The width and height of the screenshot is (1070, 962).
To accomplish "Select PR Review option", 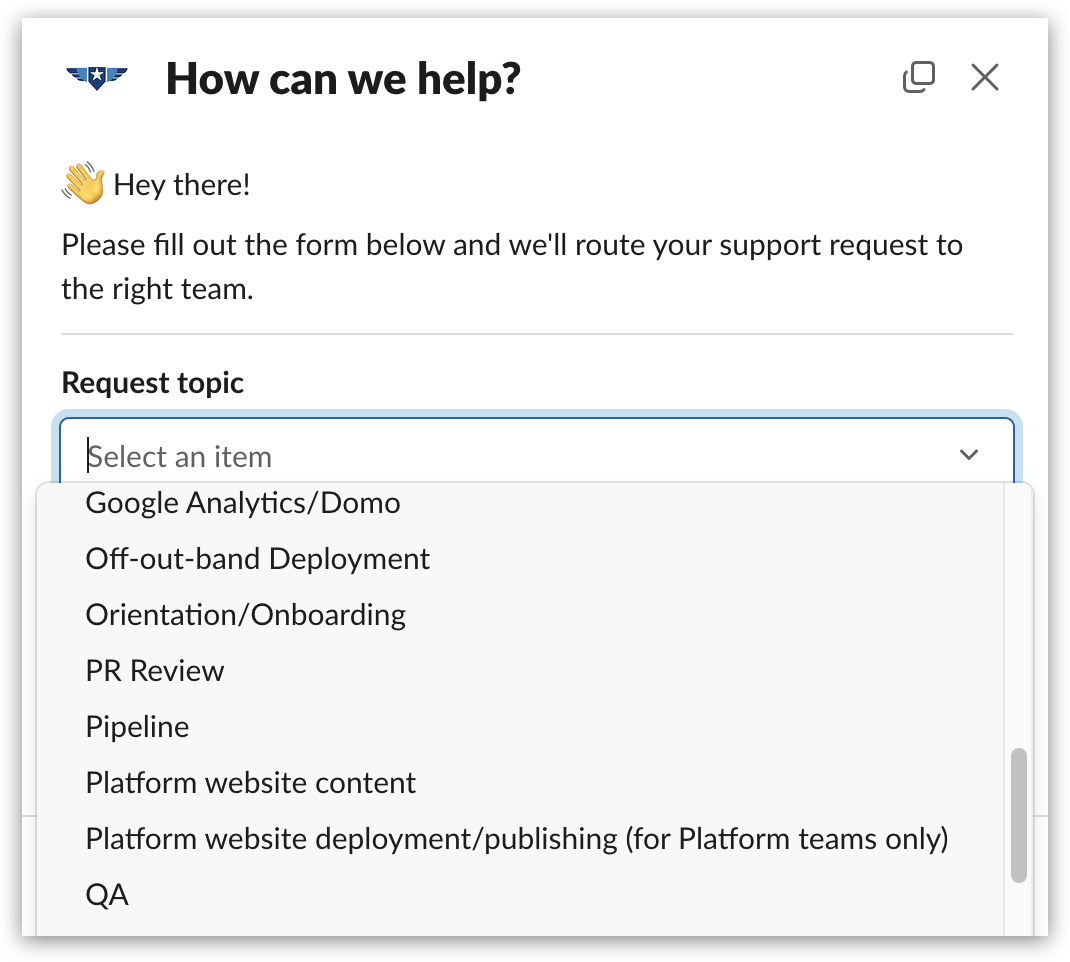I will coord(155,671).
